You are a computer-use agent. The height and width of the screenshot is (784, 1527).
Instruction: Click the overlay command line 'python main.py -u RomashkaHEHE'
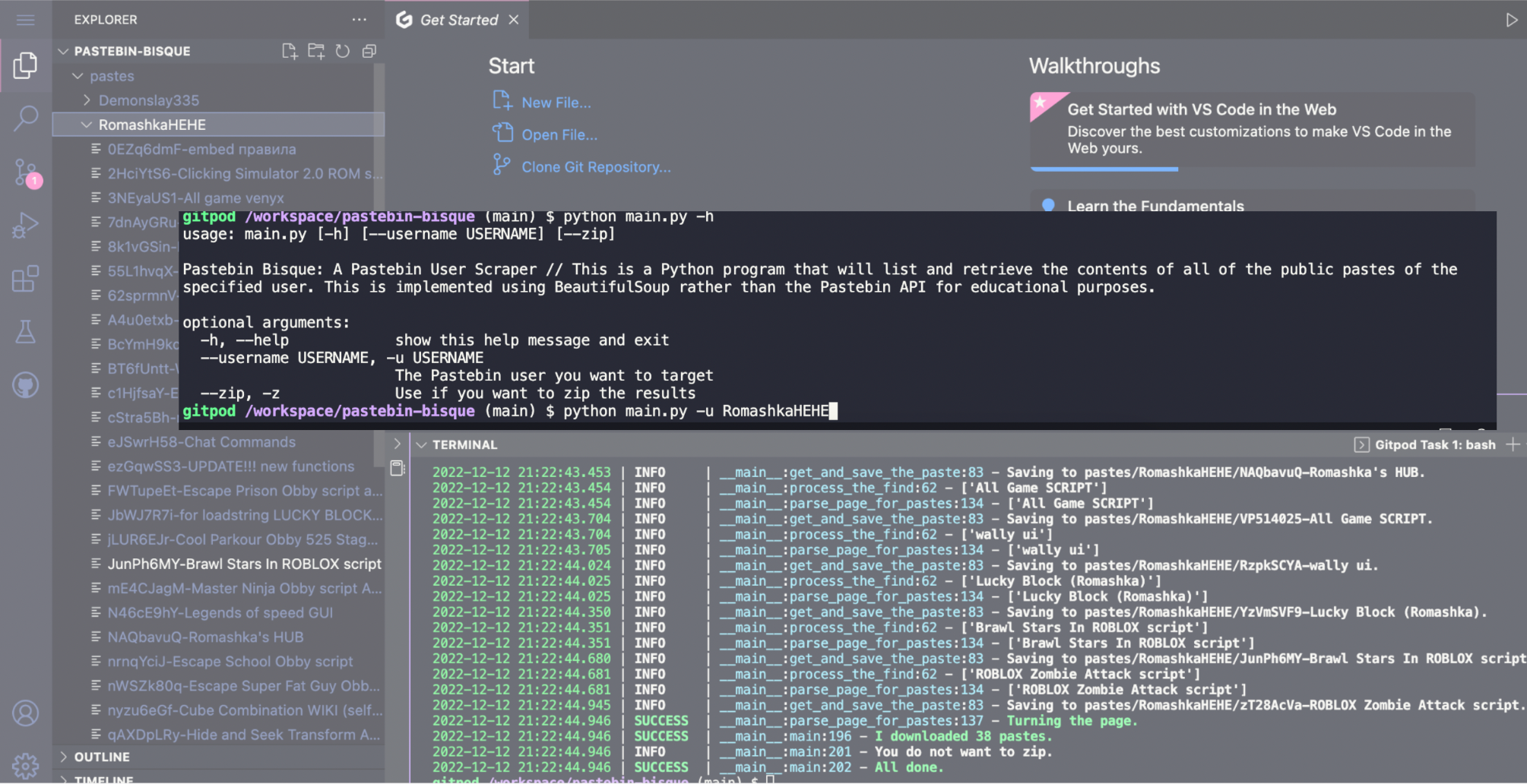point(696,411)
